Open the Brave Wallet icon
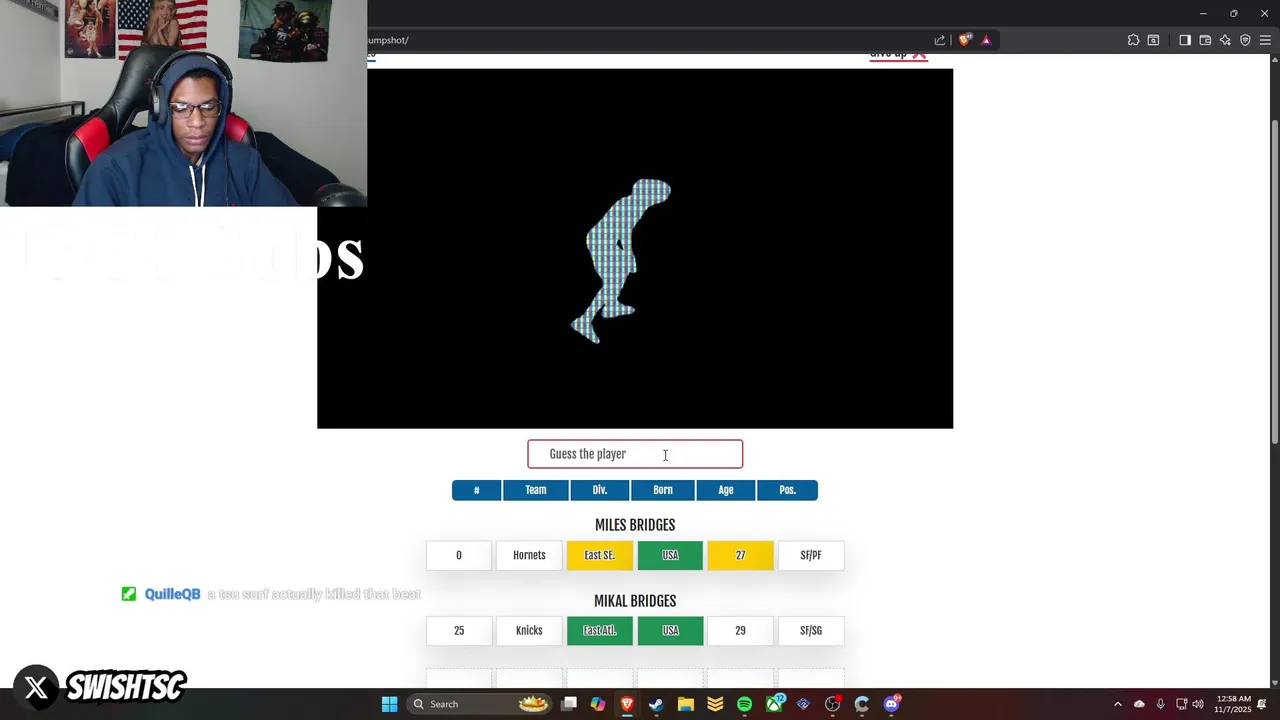Viewport: 1280px width, 720px height. tap(1205, 40)
